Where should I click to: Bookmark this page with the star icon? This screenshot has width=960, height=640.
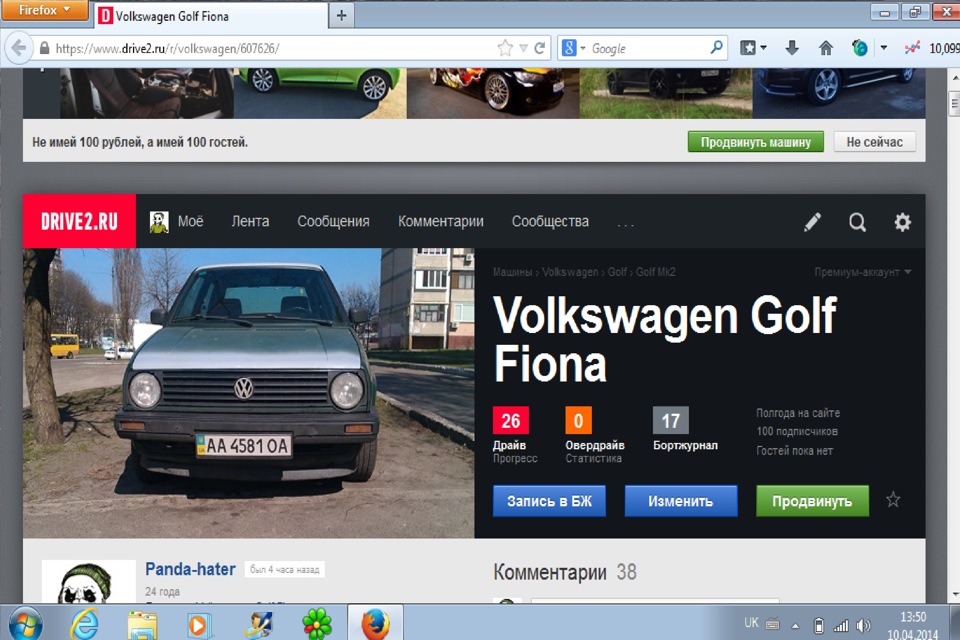[x=505, y=48]
